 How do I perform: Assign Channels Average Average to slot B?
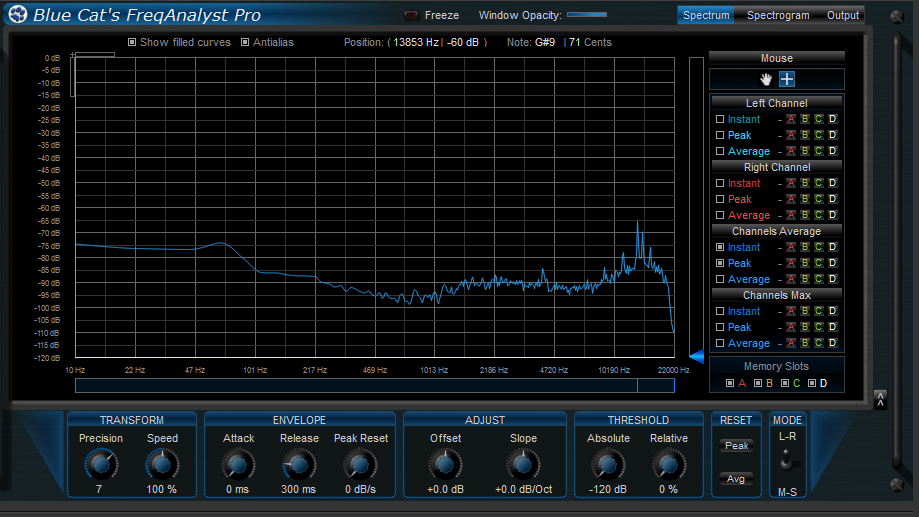(x=805, y=278)
